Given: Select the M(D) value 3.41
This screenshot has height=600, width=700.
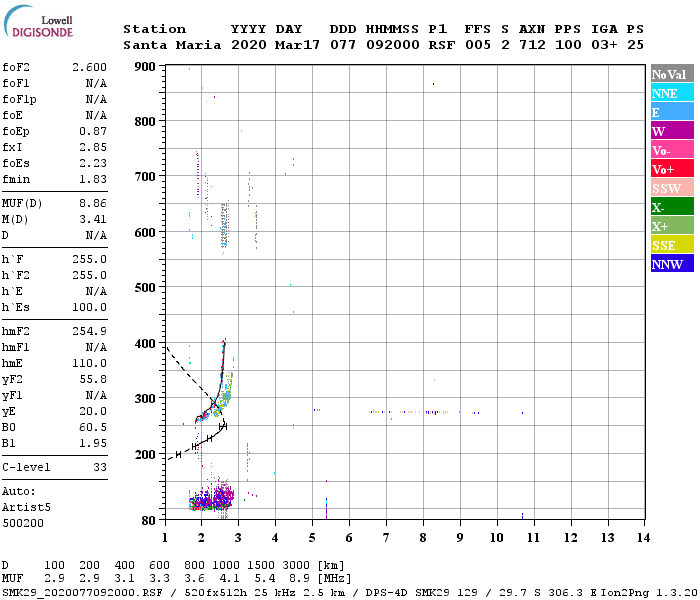Looking at the screenshot, I should [x=93, y=219].
